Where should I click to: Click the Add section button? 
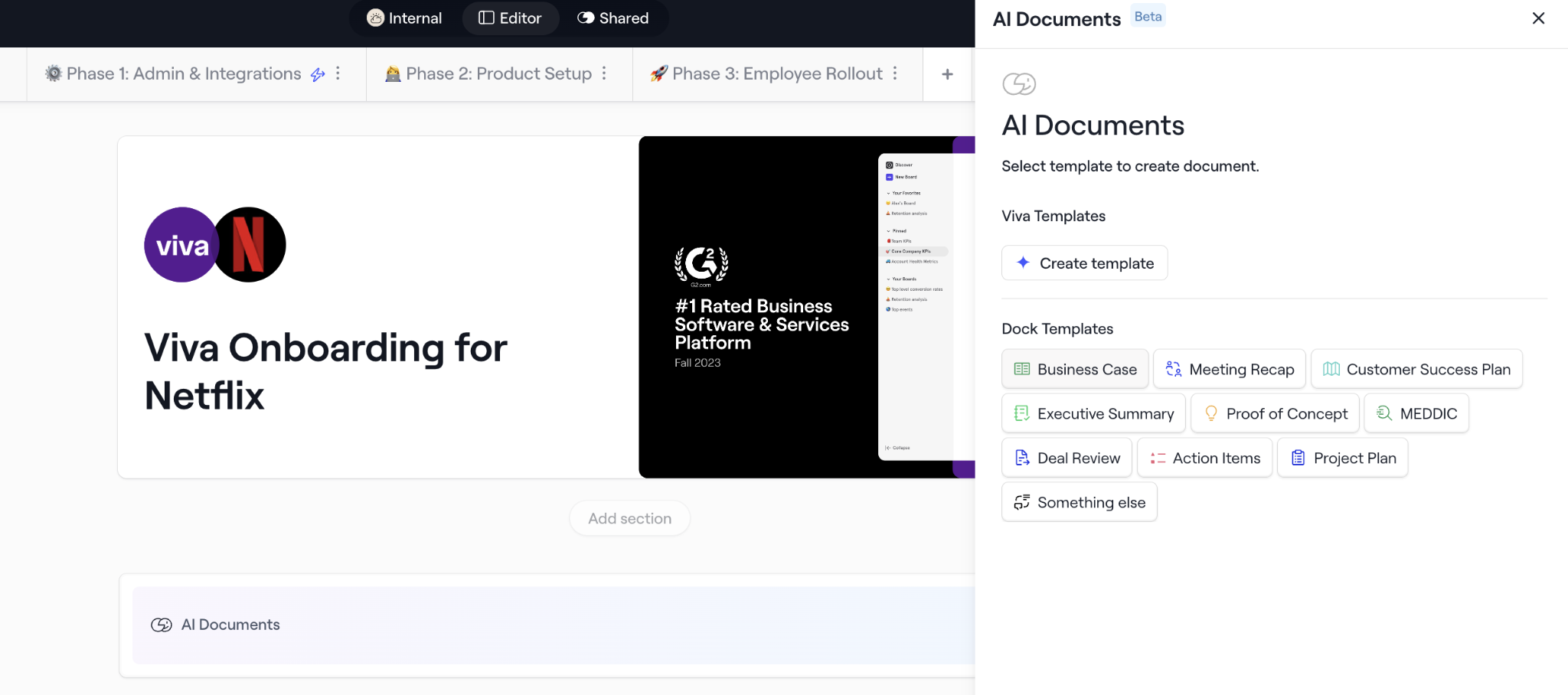click(629, 518)
